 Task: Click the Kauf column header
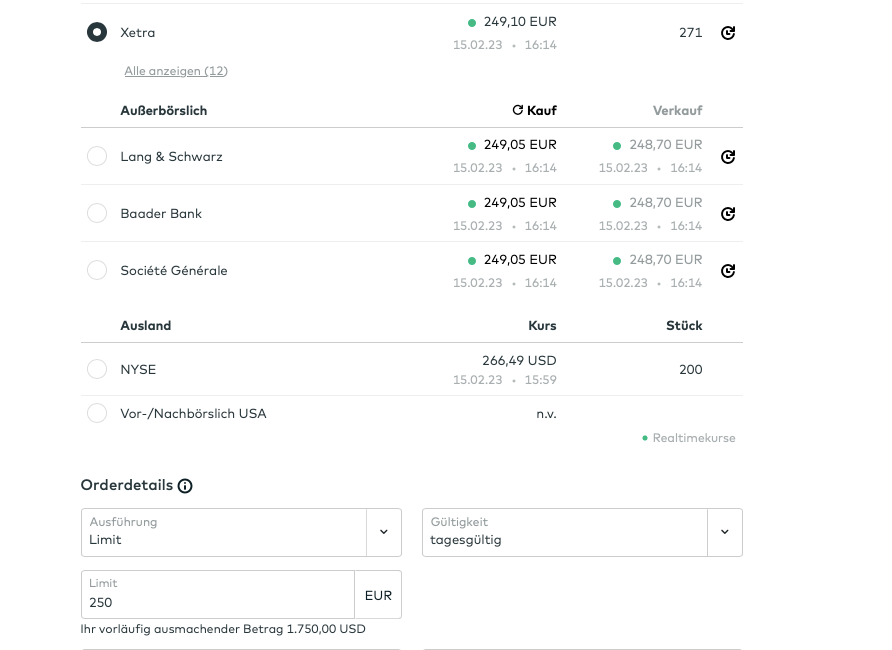542,111
